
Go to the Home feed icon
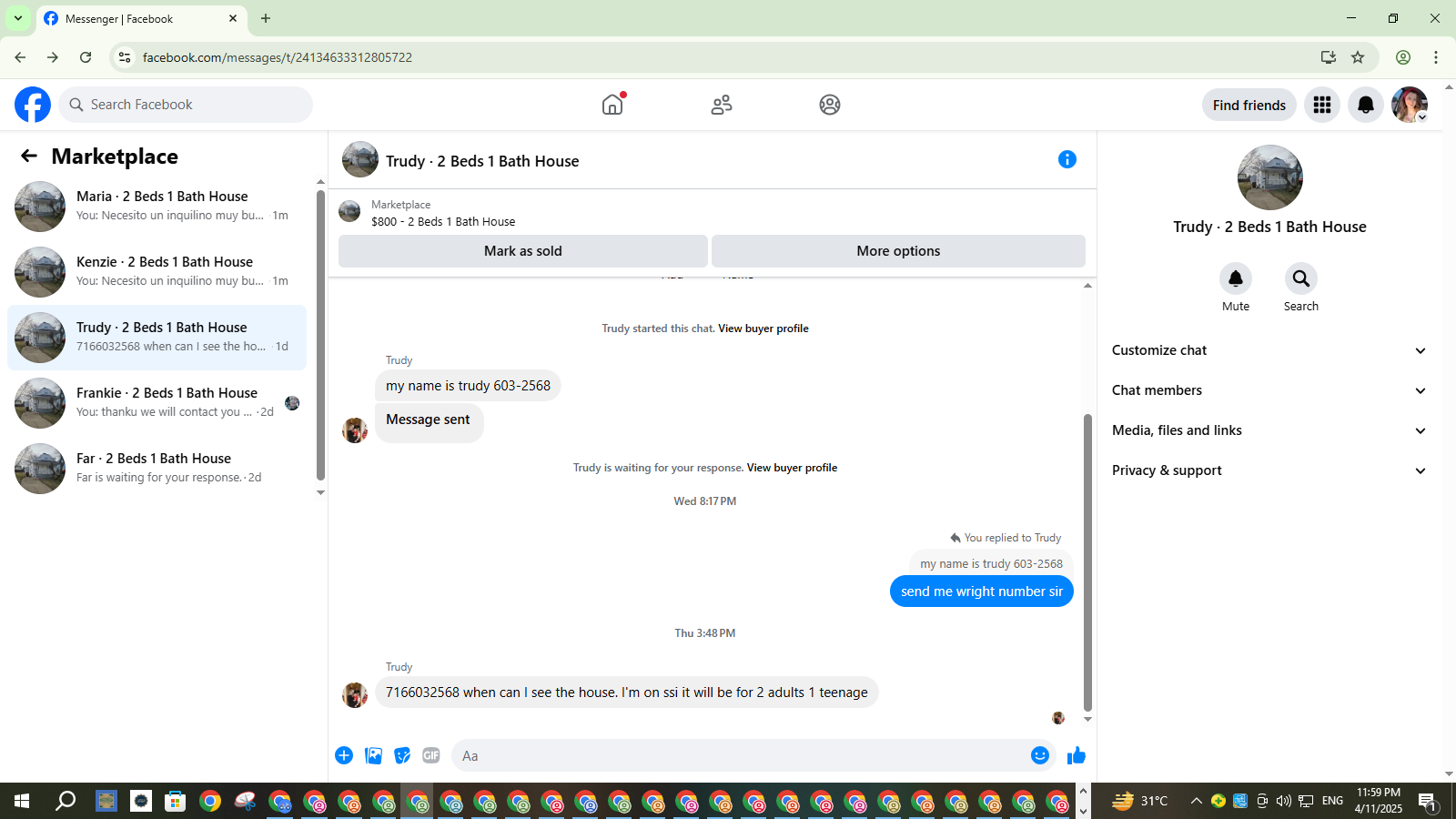[612, 105]
